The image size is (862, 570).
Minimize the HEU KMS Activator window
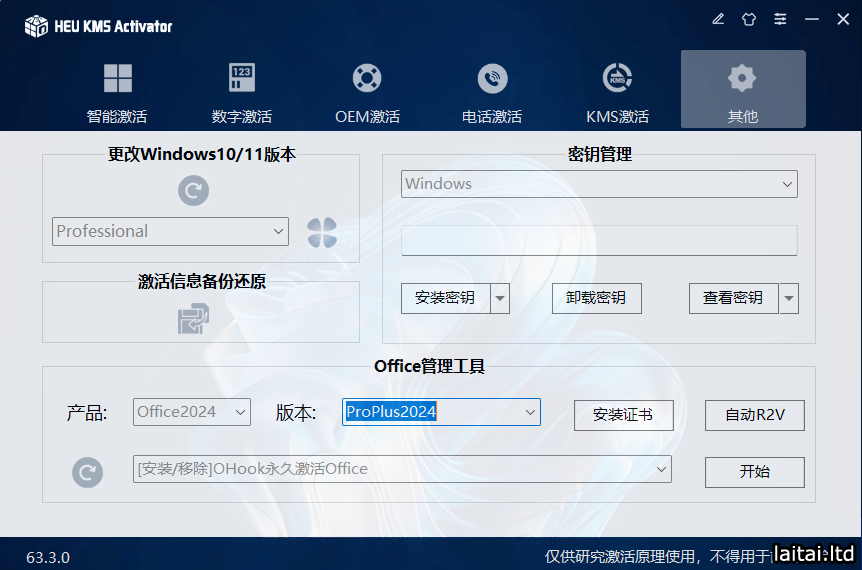pyautogui.click(x=811, y=19)
